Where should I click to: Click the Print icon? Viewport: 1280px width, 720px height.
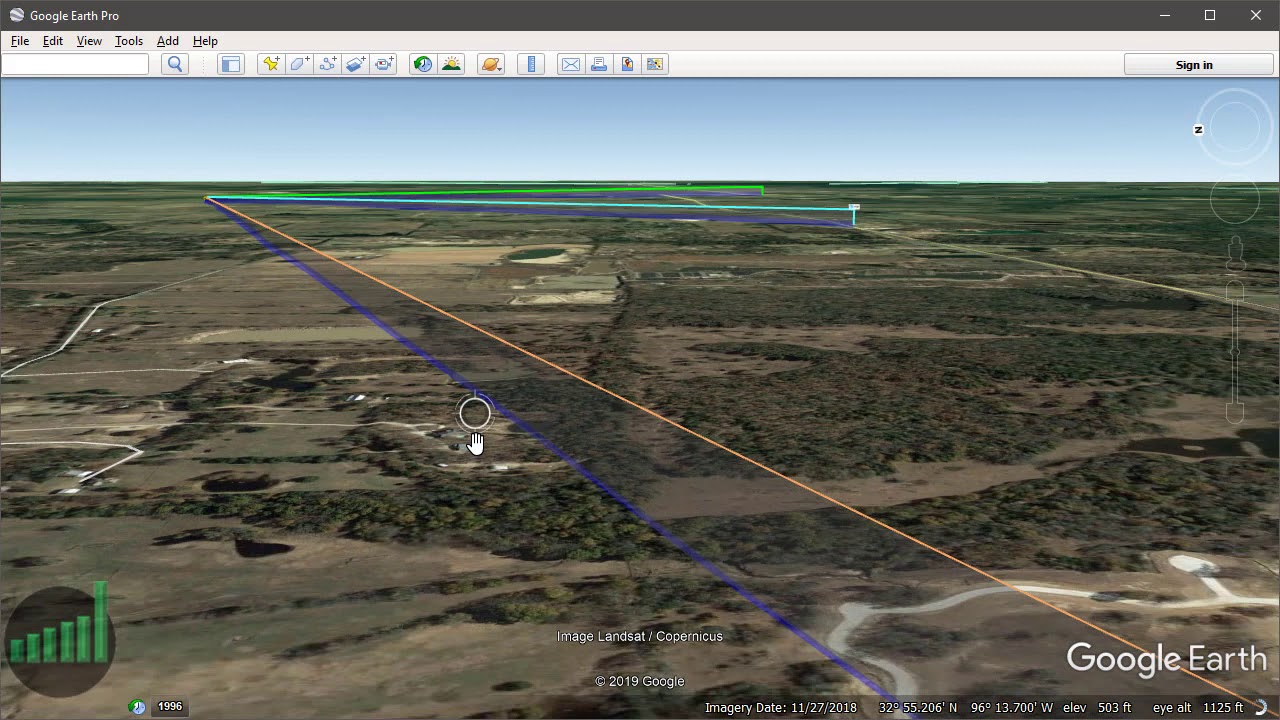599,64
